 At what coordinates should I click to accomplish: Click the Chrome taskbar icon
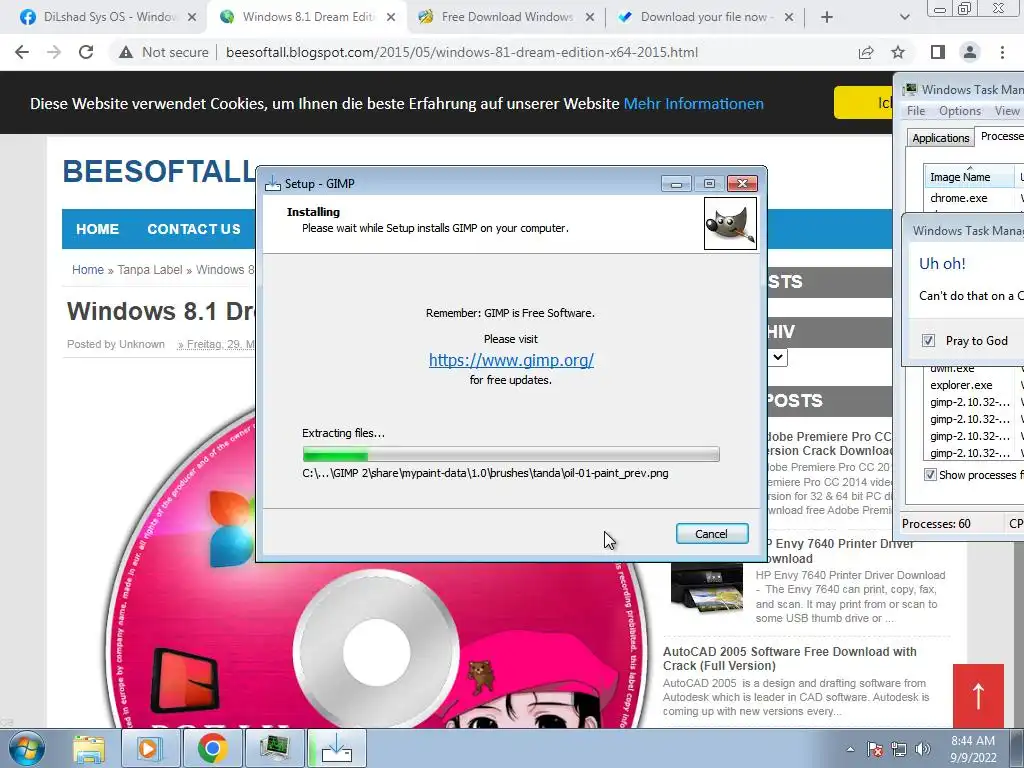pos(212,748)
